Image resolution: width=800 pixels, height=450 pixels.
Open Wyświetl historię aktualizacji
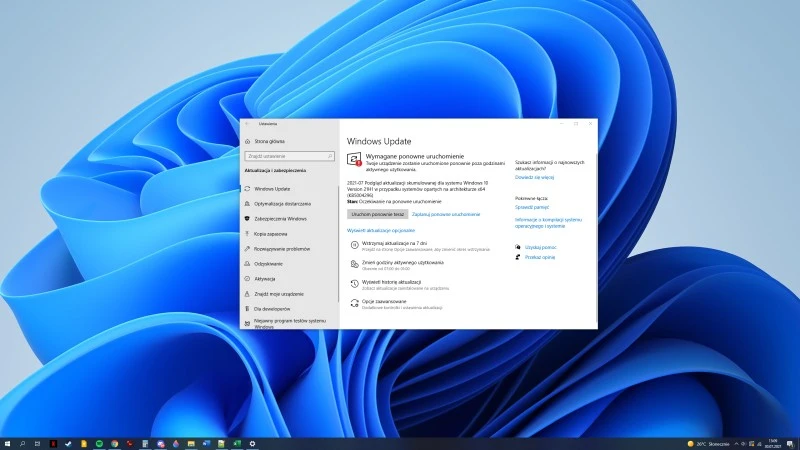point(399,285)
